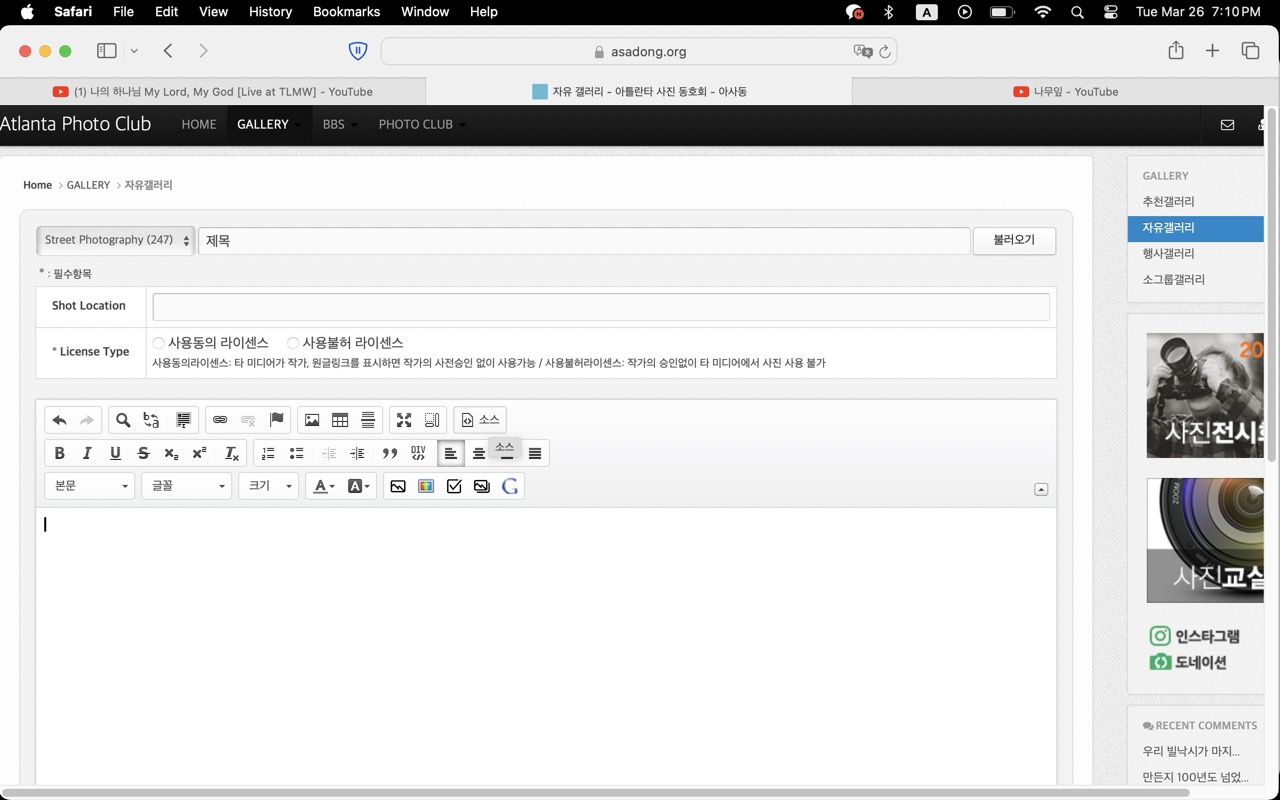Maximize the editor with the expand icon
This screenshot has width=1280, height=800.
point(404,420)
